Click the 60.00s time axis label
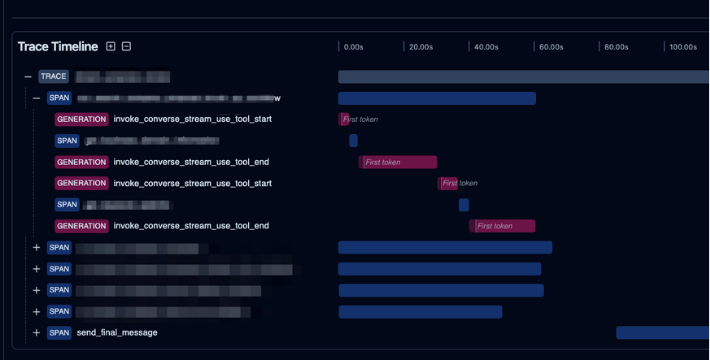 point(551,47)
